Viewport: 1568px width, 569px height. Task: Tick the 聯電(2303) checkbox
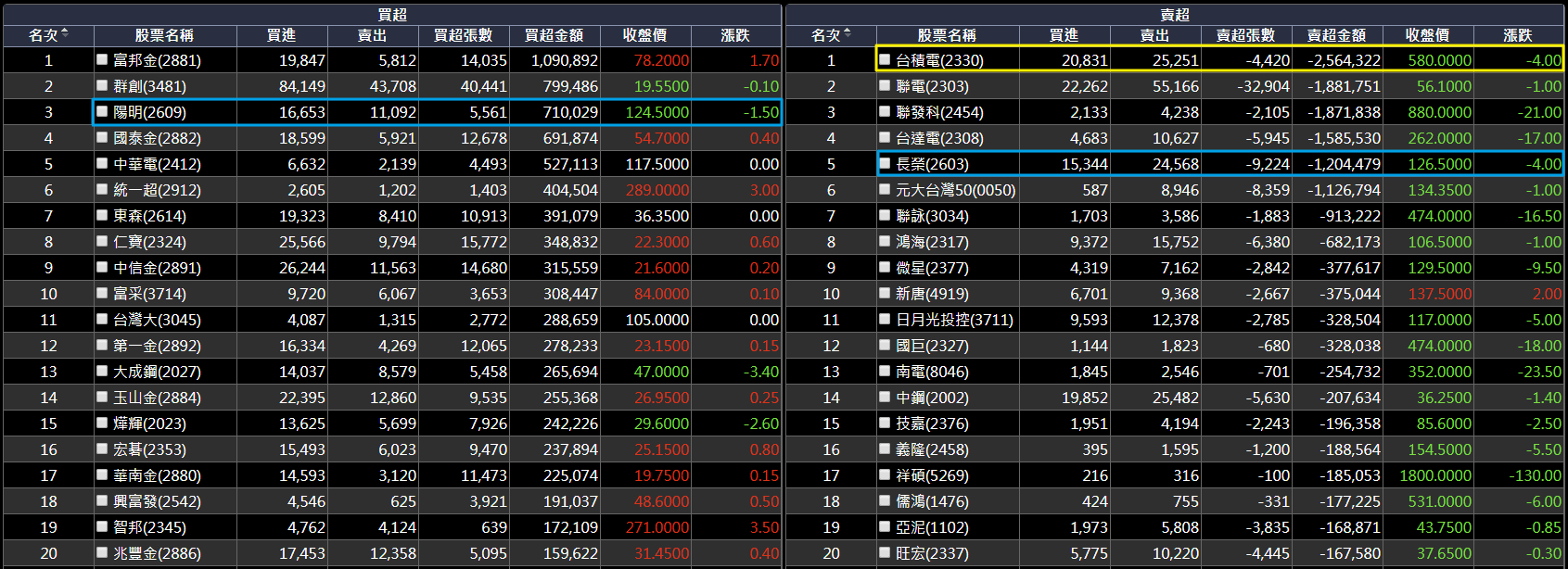(x=885, y=85)
